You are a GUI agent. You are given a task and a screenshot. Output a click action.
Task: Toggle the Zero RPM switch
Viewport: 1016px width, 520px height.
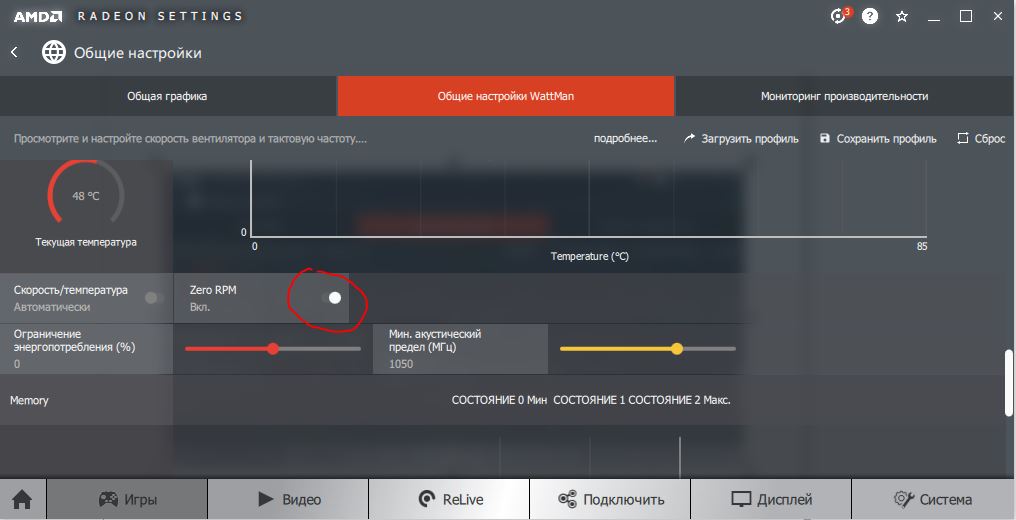tap(330, 298)
